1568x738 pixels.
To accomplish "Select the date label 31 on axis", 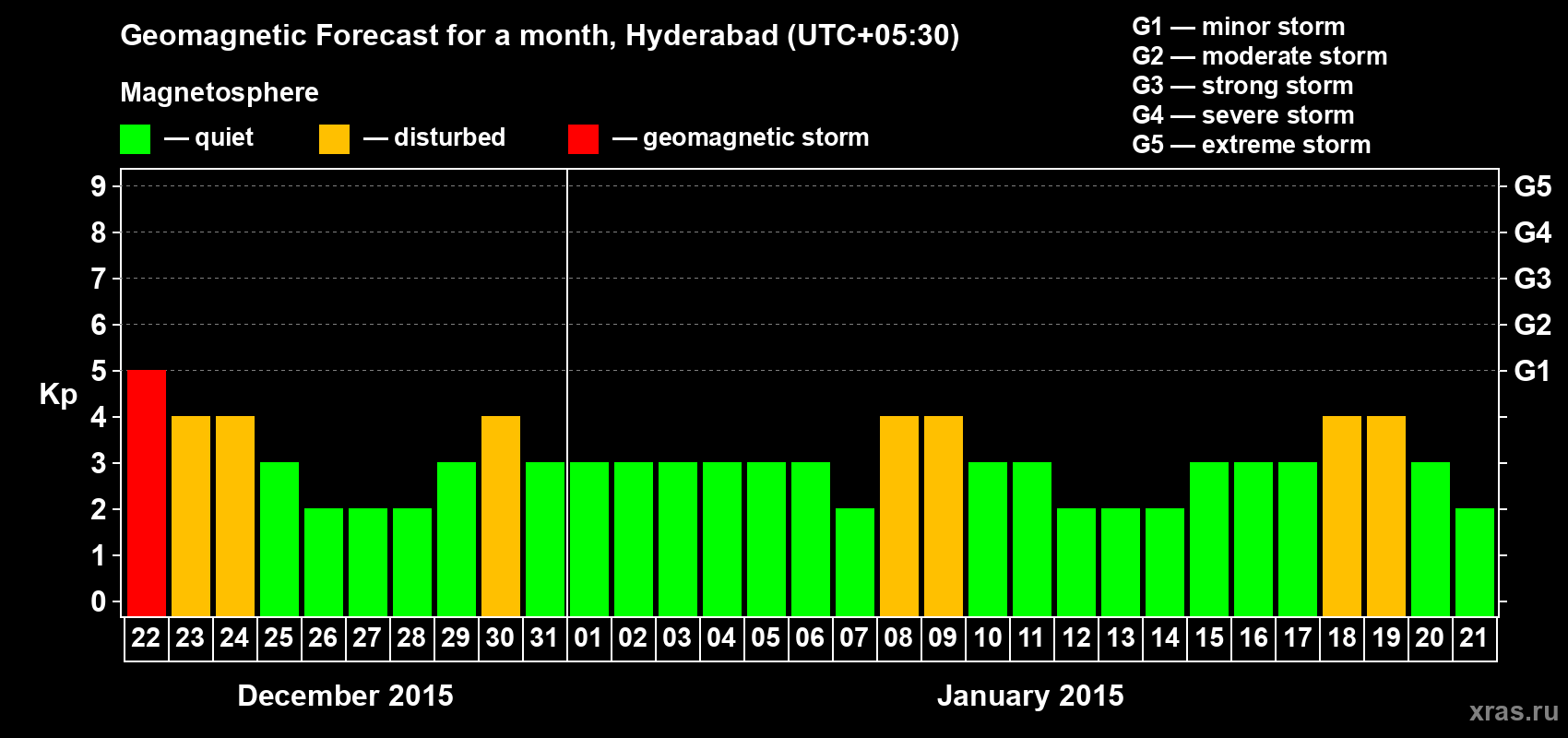I will click(544, 637).
